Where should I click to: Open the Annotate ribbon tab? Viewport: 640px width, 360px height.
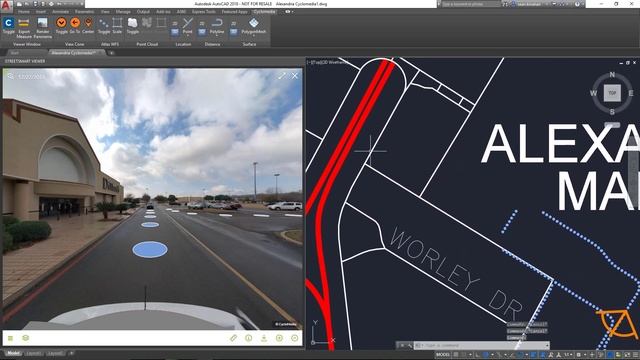coord(60,12)
